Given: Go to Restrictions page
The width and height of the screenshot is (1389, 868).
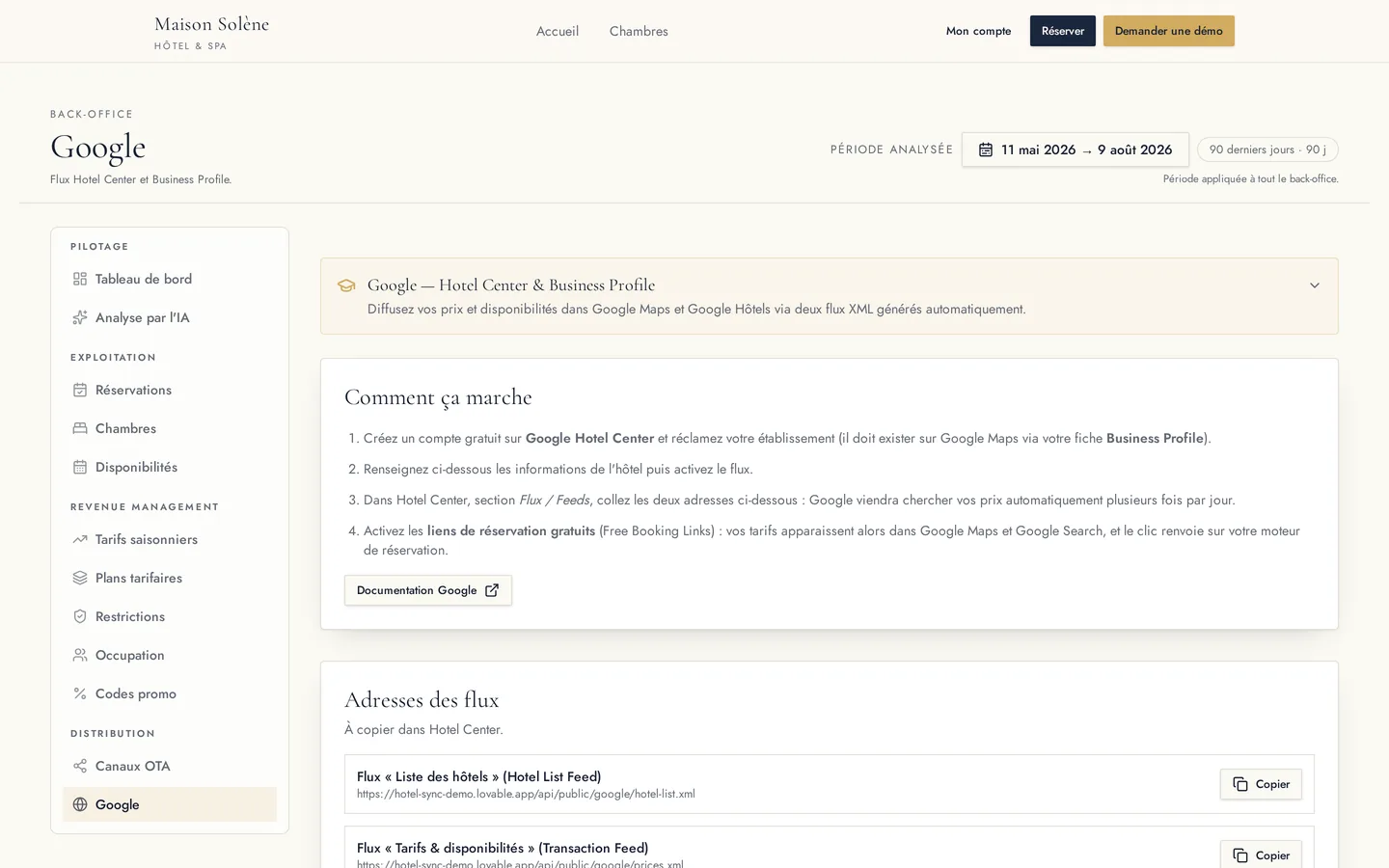Looking at the screenshot, I should pyautogui.click(x=170, y=616).
